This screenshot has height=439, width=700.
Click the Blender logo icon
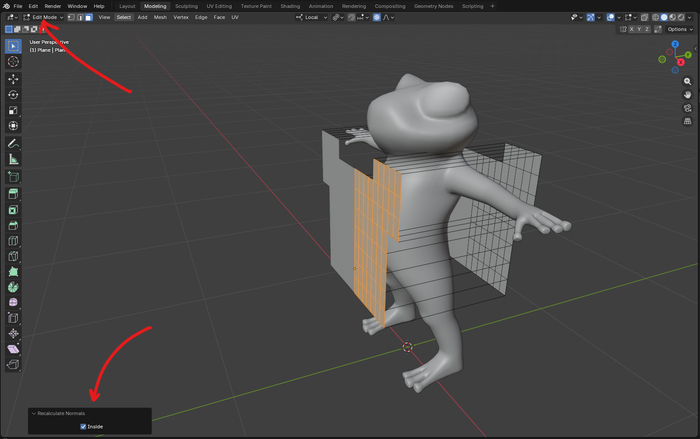point(6,6)
